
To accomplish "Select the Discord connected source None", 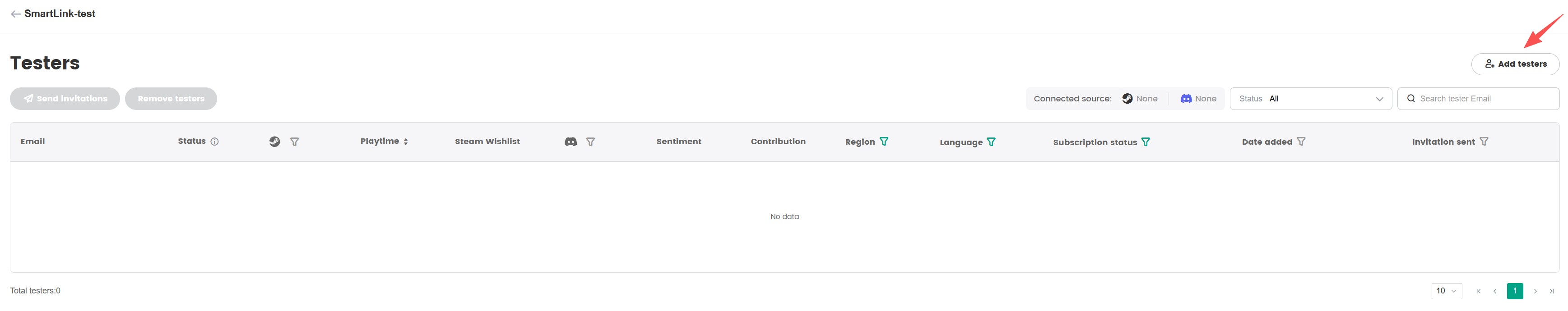I will 1198,98.
